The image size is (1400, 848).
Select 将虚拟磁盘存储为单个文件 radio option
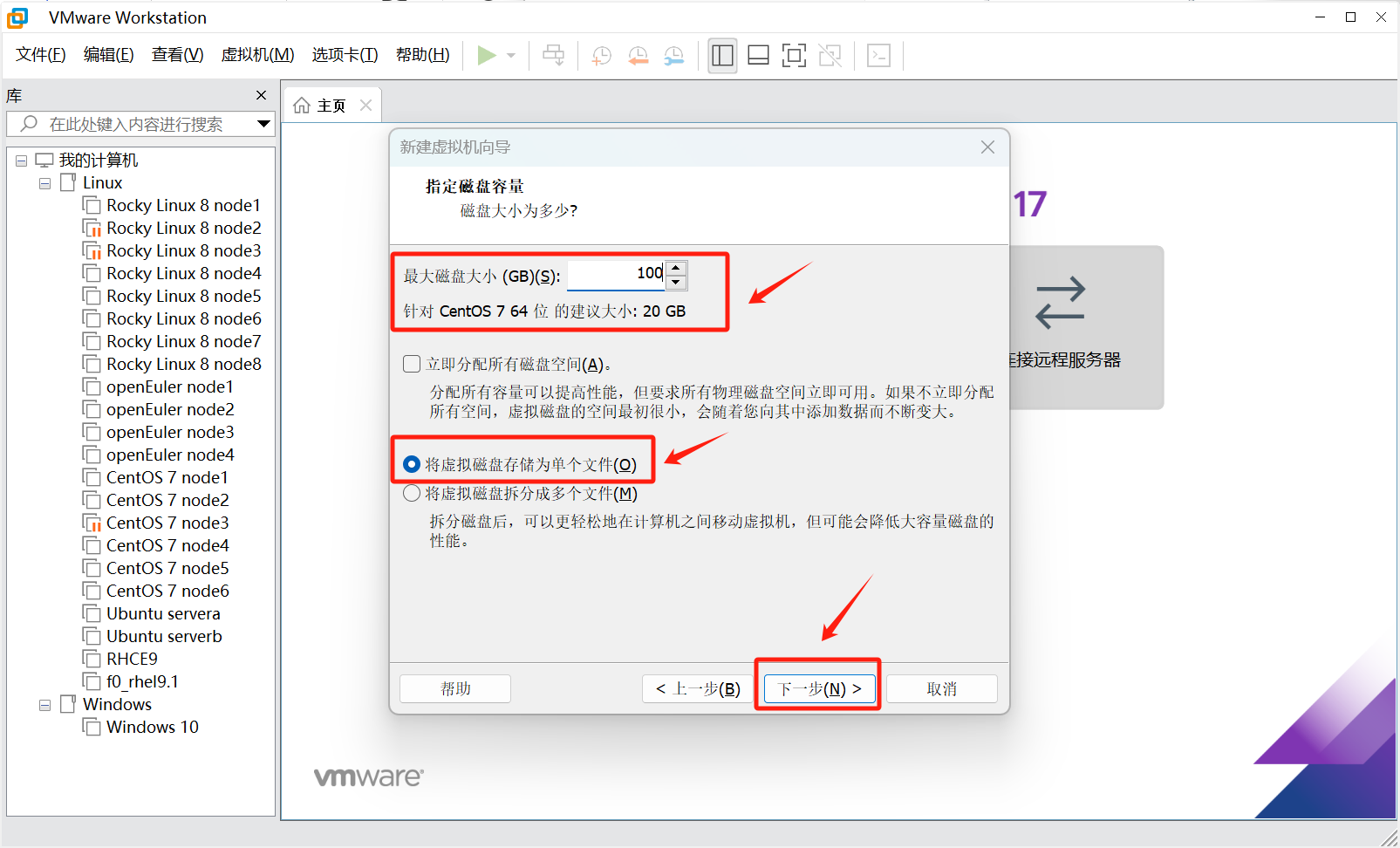click(x=412, y=464)
